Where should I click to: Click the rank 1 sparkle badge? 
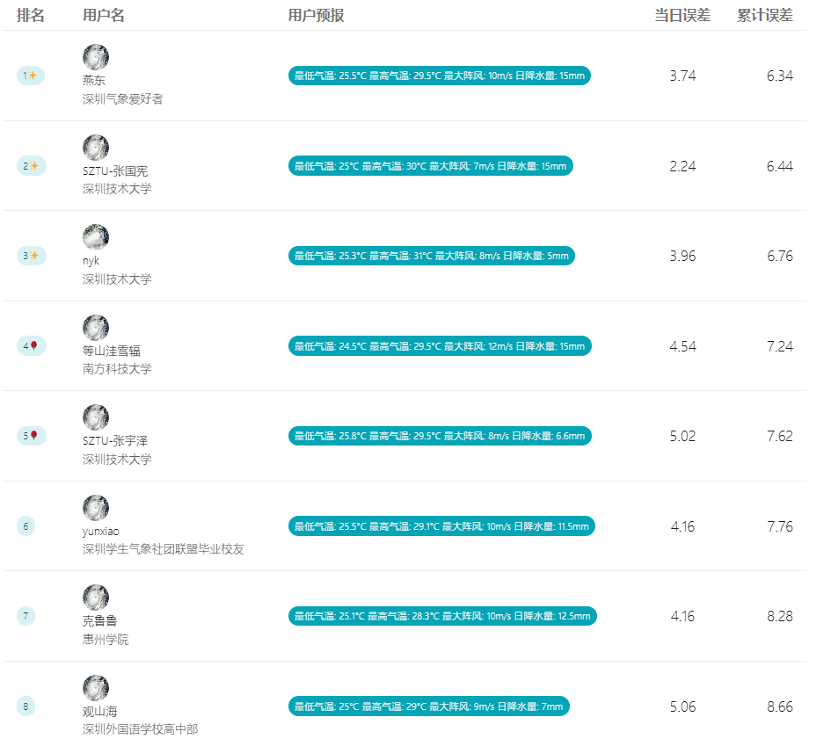coord(31,75)
